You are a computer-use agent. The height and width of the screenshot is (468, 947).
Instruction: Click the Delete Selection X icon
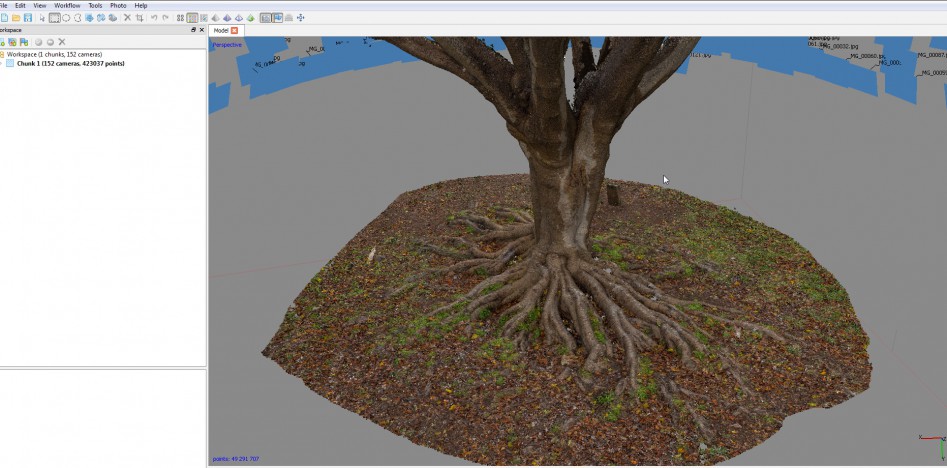pyautogui.click(x=127, y=18)
